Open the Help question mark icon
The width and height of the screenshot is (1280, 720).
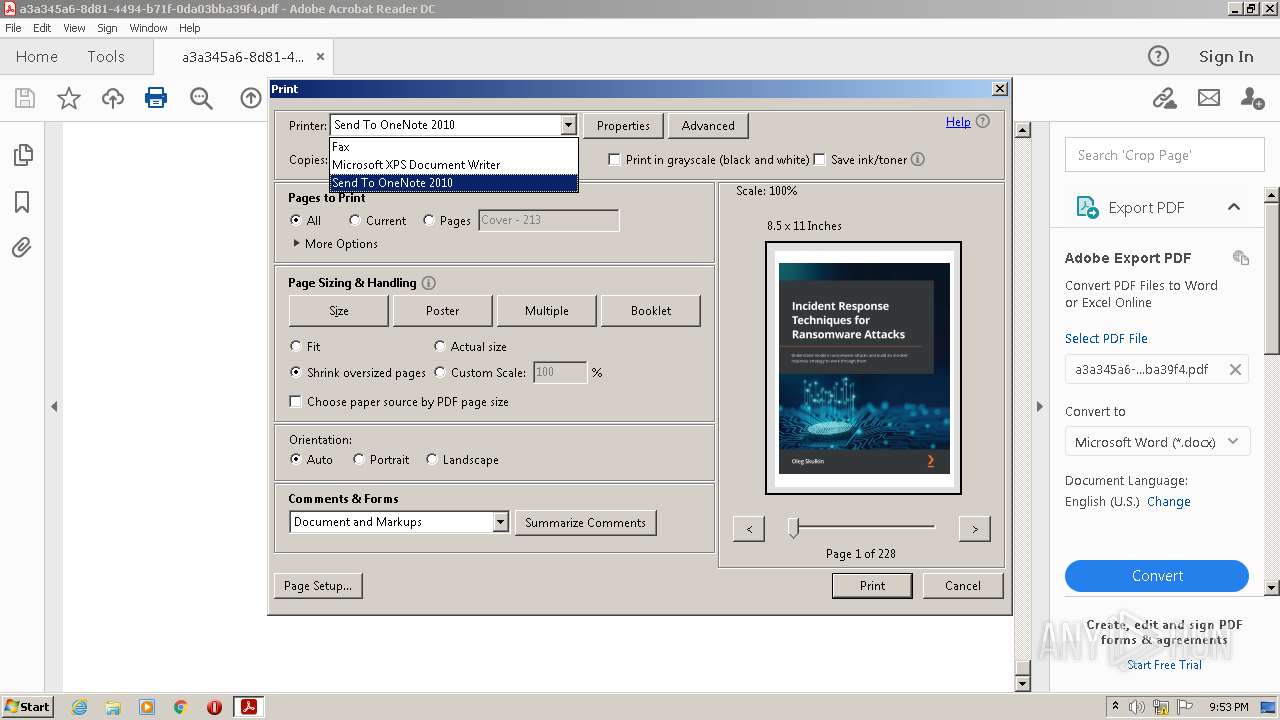coord(1158,56)
